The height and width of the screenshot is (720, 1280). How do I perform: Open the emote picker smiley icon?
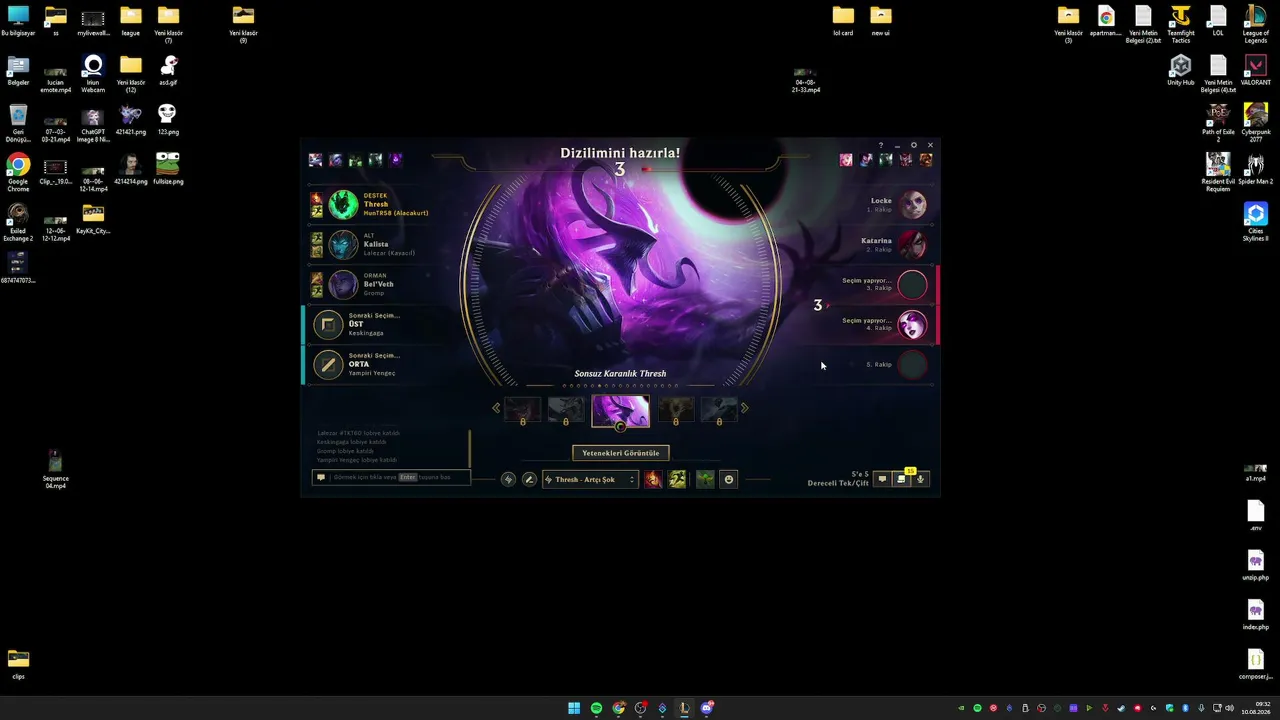click(x=729, y=480)
